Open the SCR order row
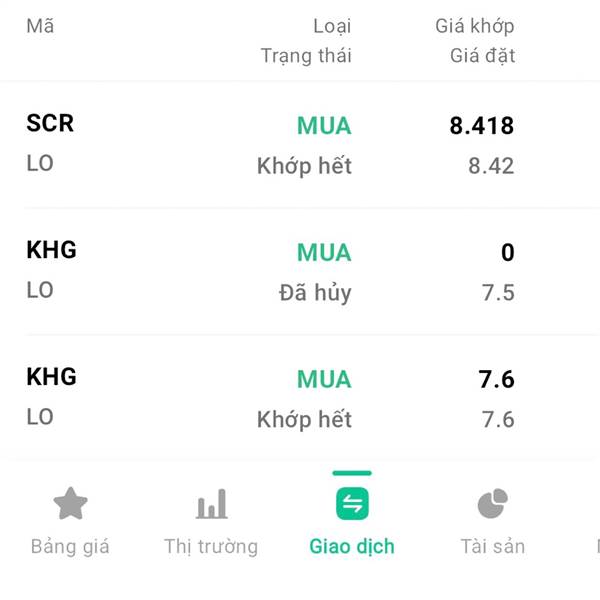The image size is (600, 600). tap(300, 144)
